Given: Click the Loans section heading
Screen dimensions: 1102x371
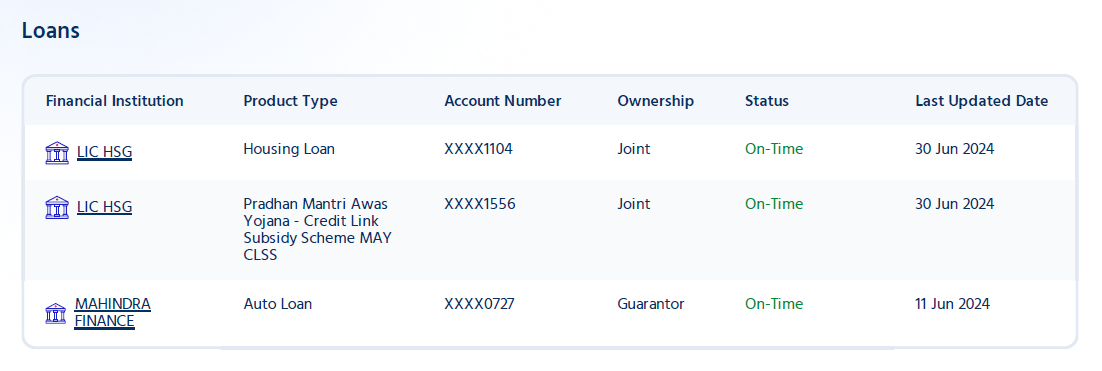Looking at the screenshot, I should click(x=51, y=31).
